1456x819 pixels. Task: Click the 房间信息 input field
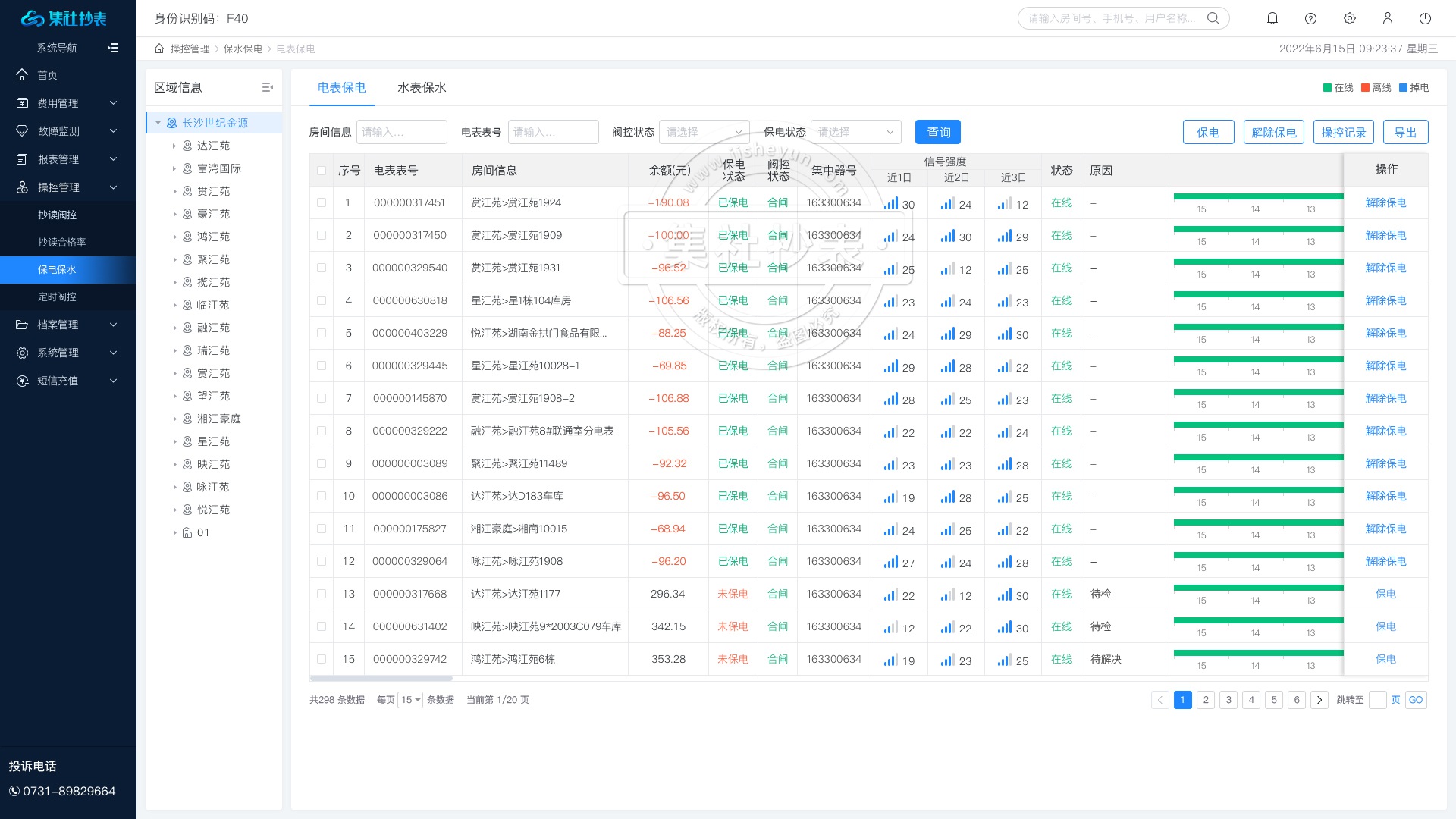[x=401, y=132]
